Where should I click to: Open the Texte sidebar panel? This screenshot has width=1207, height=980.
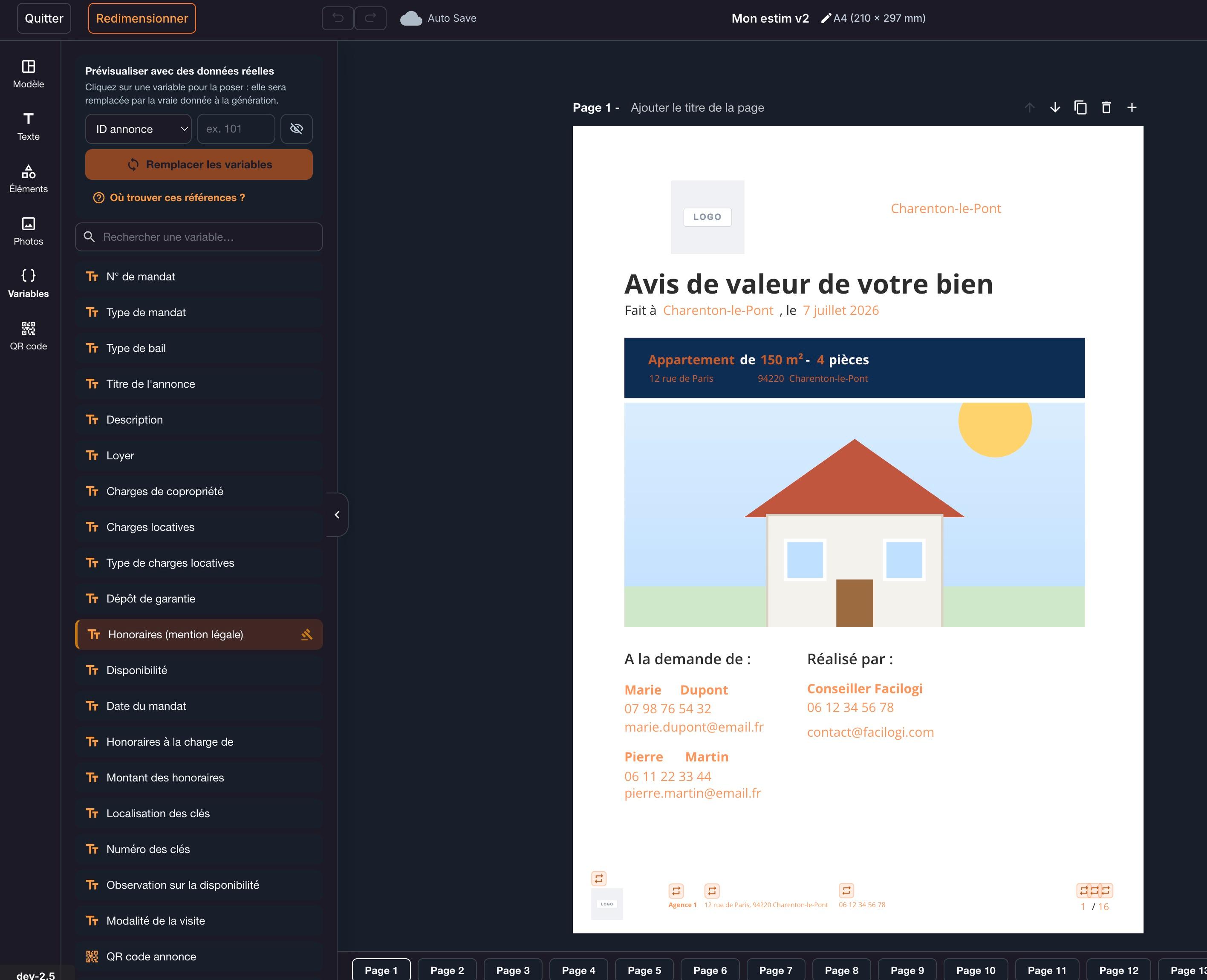[x=28, y=127]
